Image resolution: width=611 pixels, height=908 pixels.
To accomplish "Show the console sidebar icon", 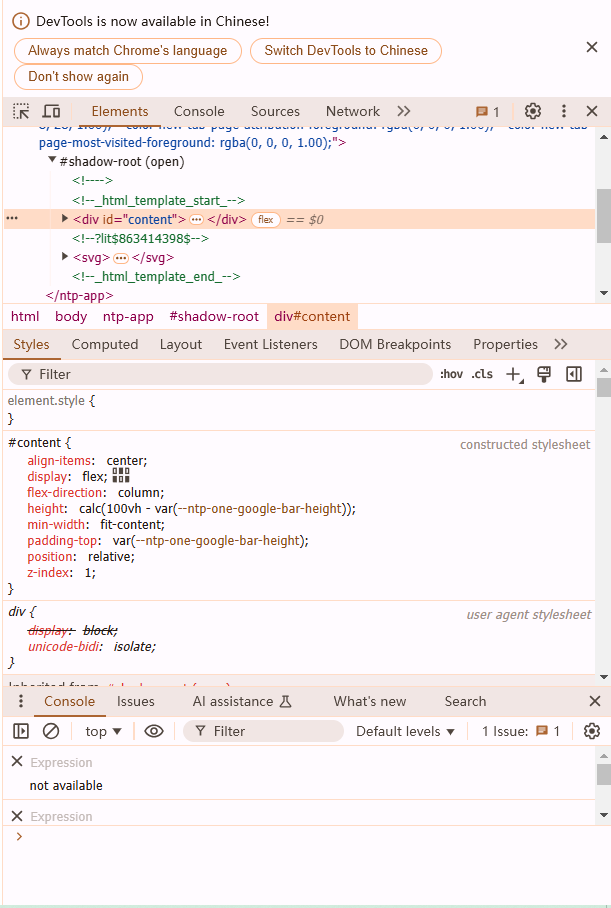I will click(x=21, y=731).
